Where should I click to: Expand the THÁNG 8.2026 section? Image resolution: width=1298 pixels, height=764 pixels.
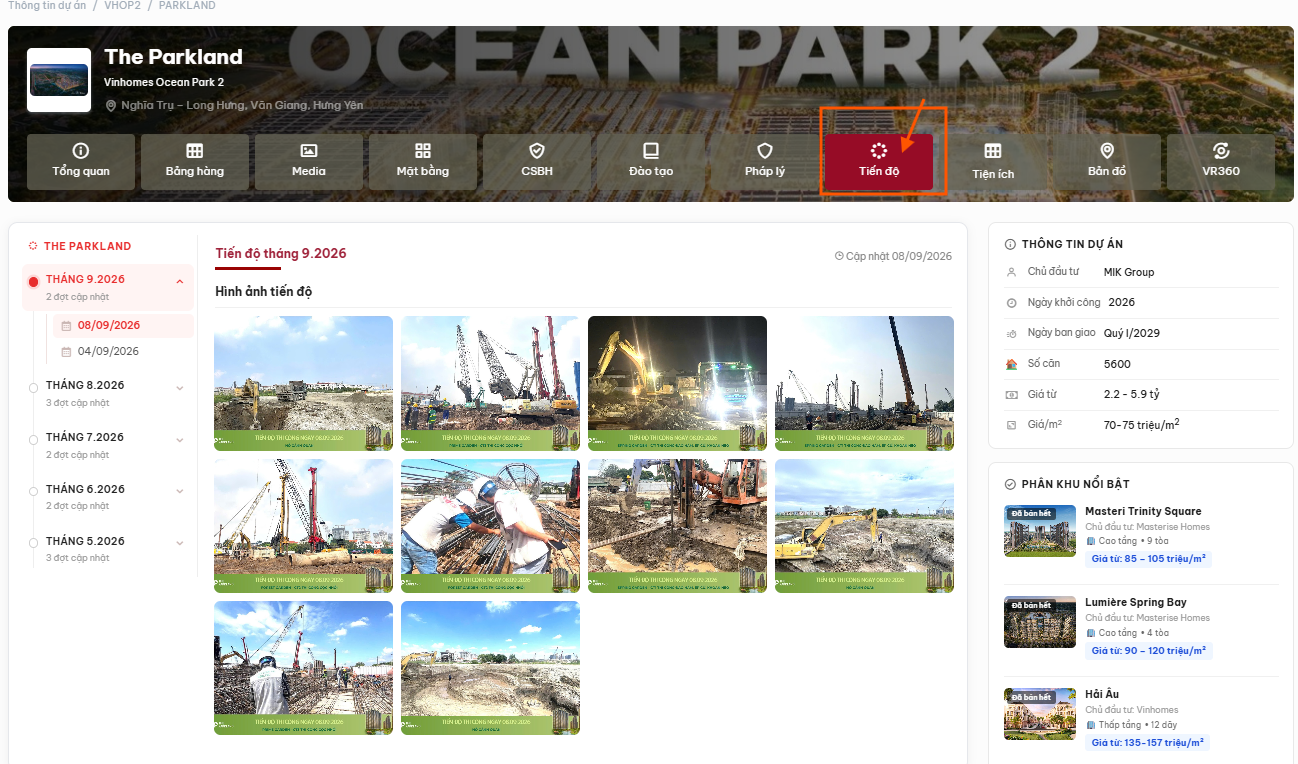point(108,392)
